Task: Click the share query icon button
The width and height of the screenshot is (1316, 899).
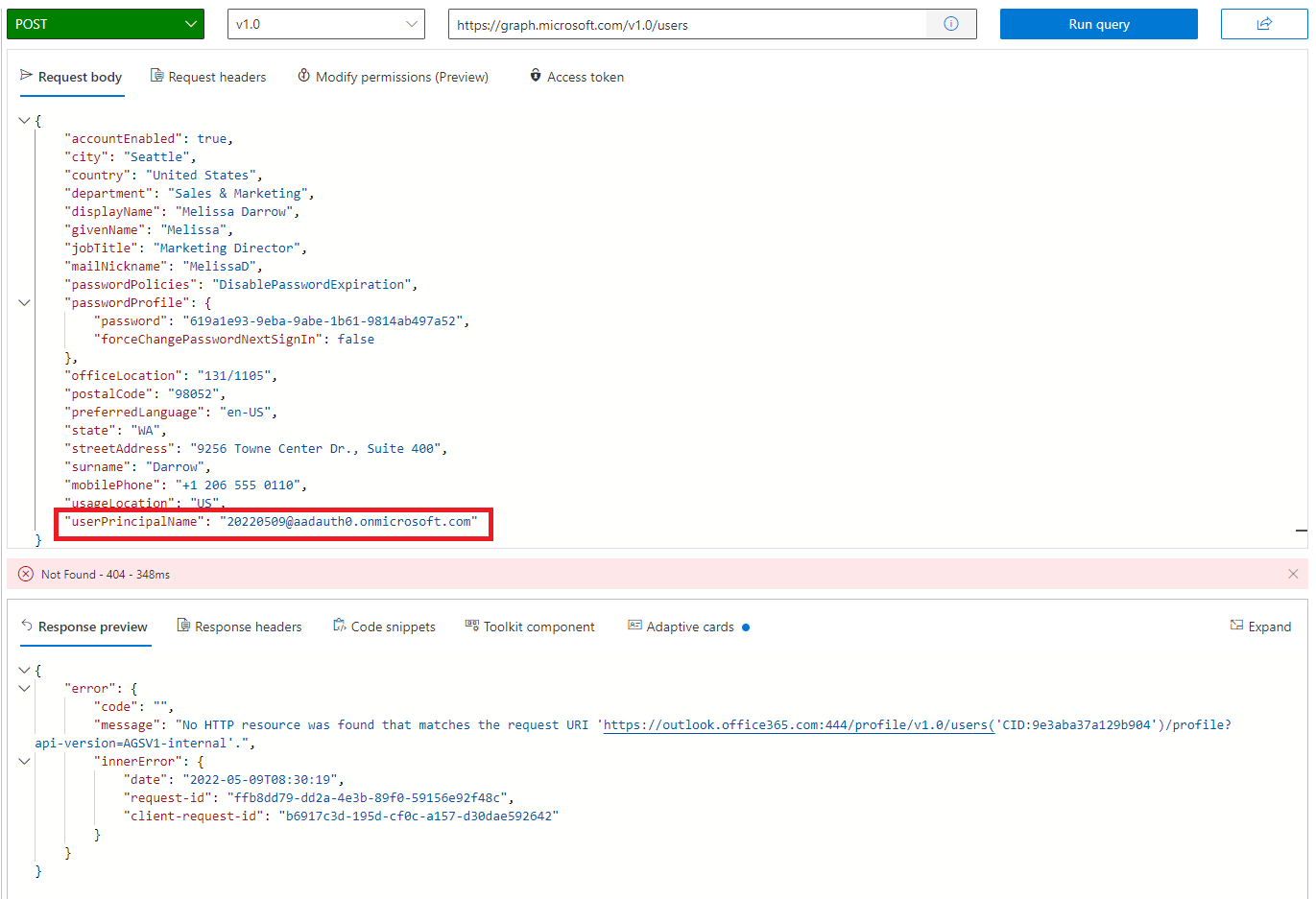Action: tap(1264, 24)
